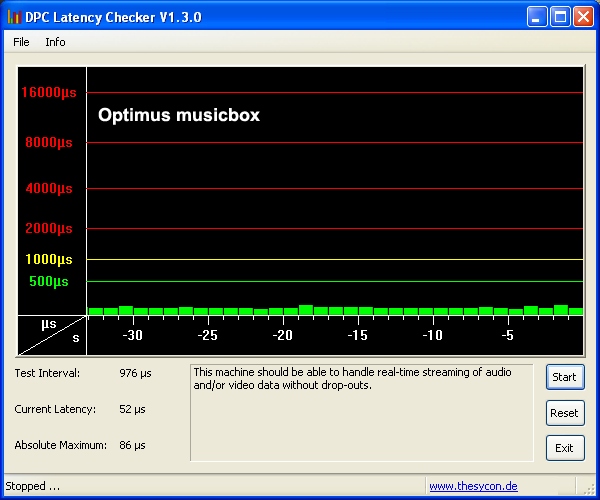This screenshot has height=500, width=600.
Task: Click the -10 time axis label
Action: [x=432, y=335]
